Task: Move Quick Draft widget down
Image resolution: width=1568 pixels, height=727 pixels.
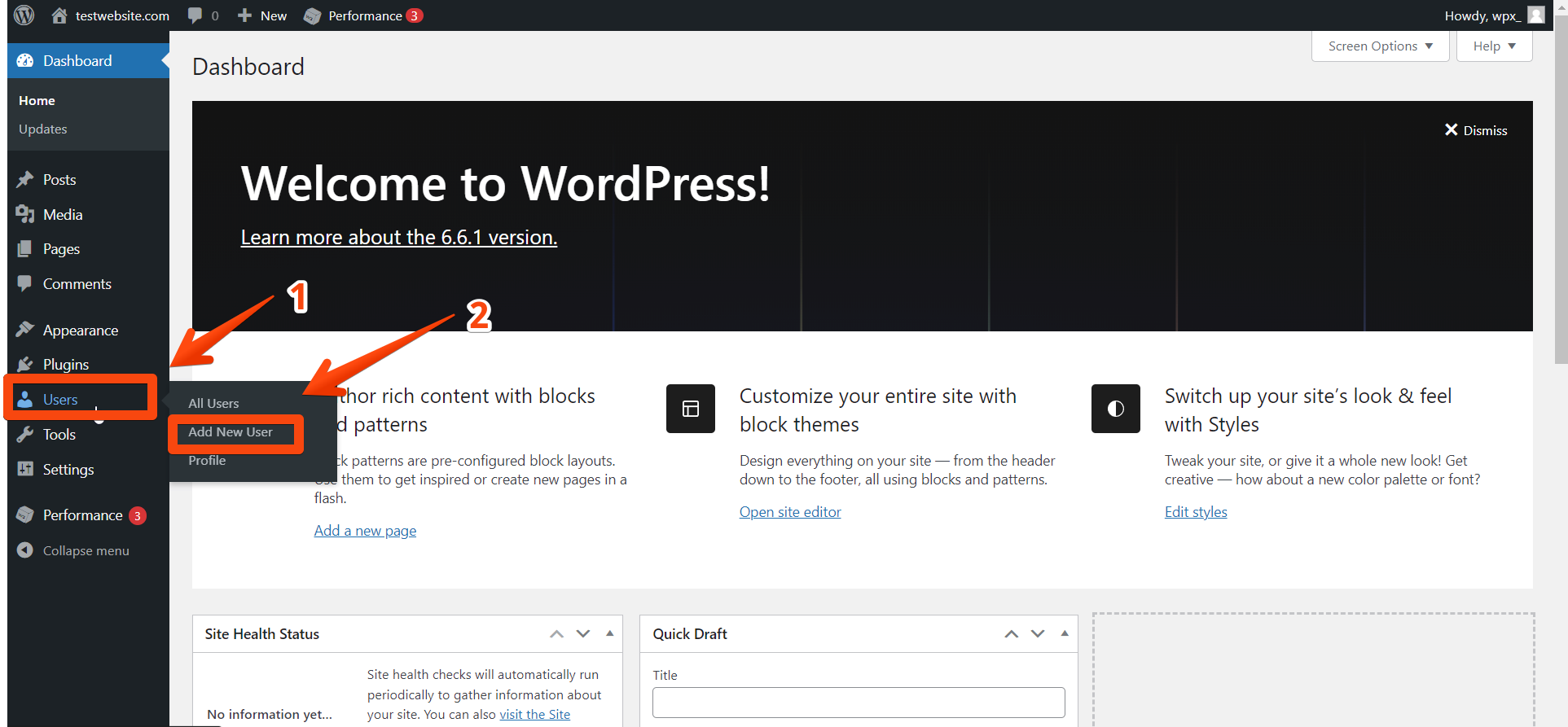Action: 1038,634
